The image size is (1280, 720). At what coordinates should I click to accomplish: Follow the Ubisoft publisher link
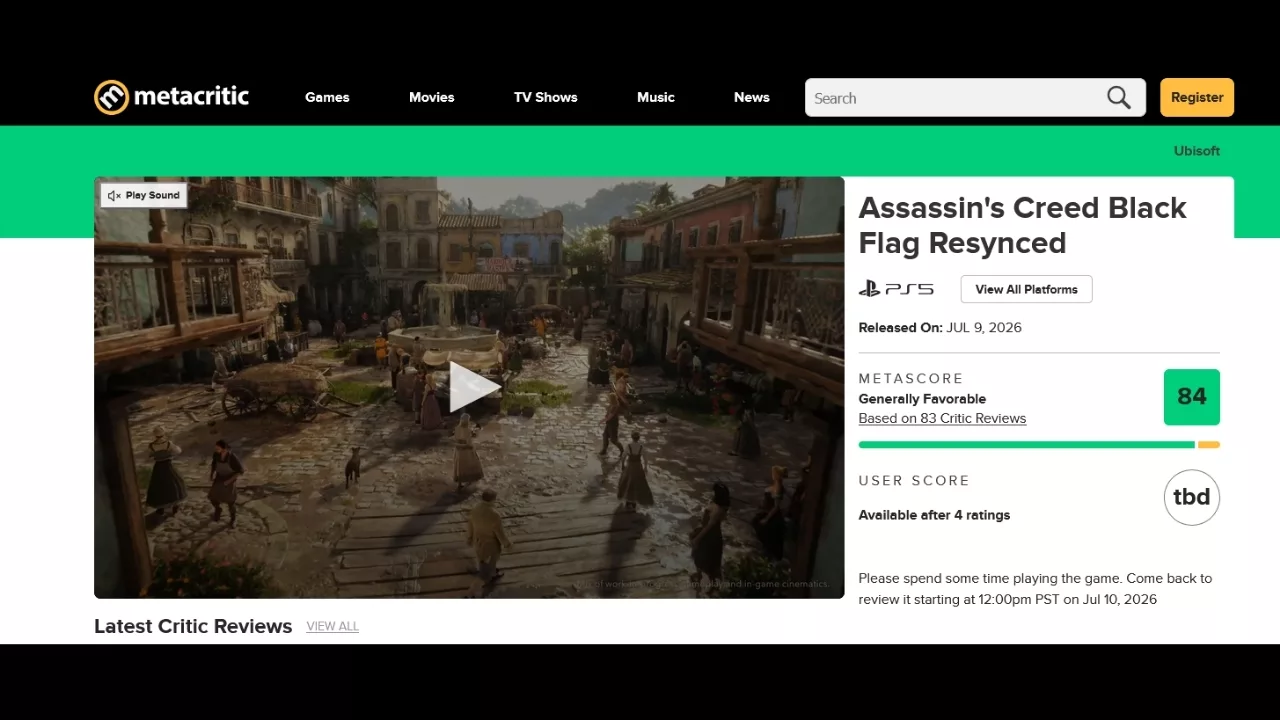pos(1197,151)
